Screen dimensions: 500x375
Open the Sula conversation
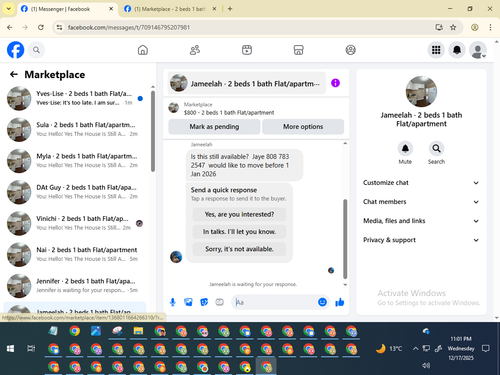(x=75, y=130)
